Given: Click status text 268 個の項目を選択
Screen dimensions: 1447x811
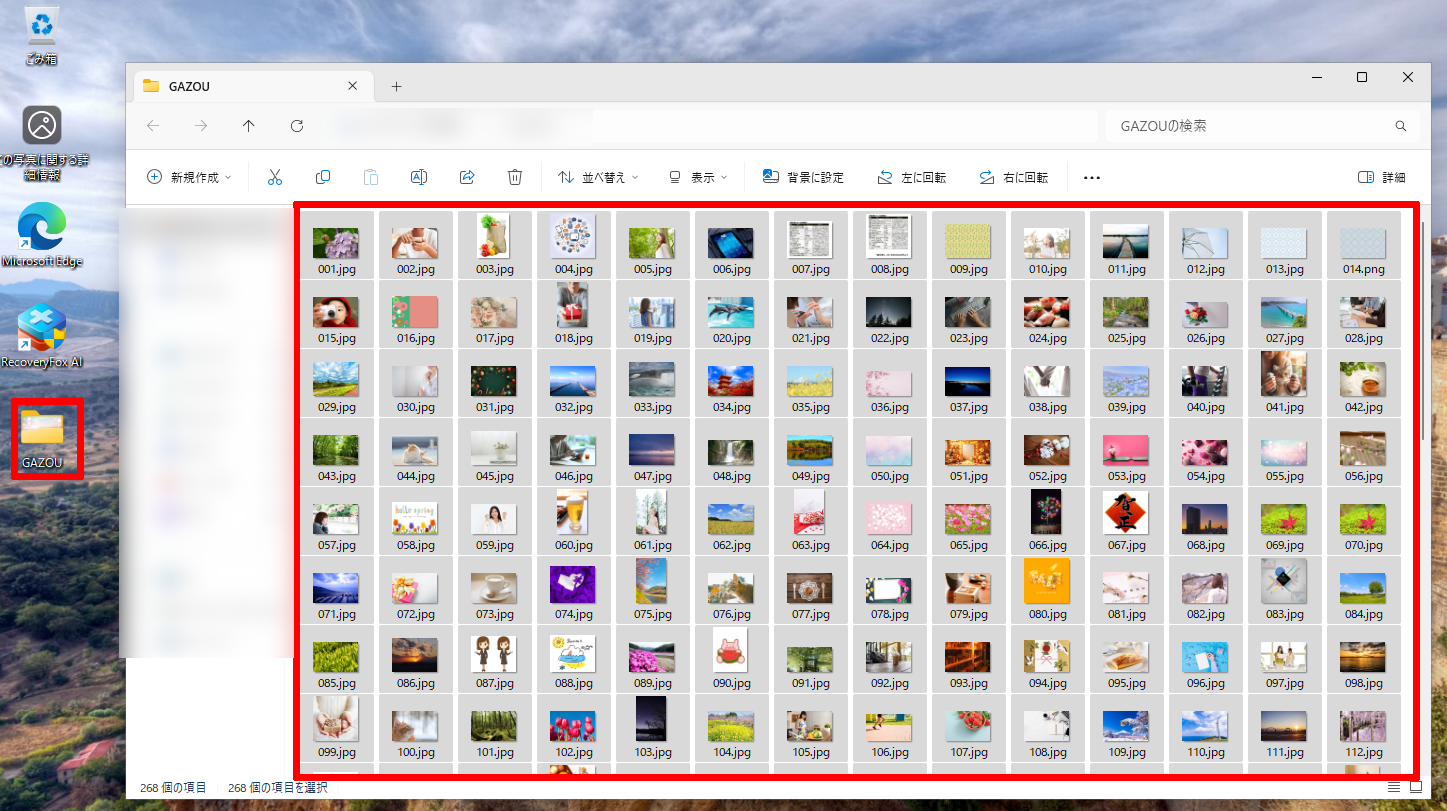Looking at the screenshot, I should coord(277,788).
